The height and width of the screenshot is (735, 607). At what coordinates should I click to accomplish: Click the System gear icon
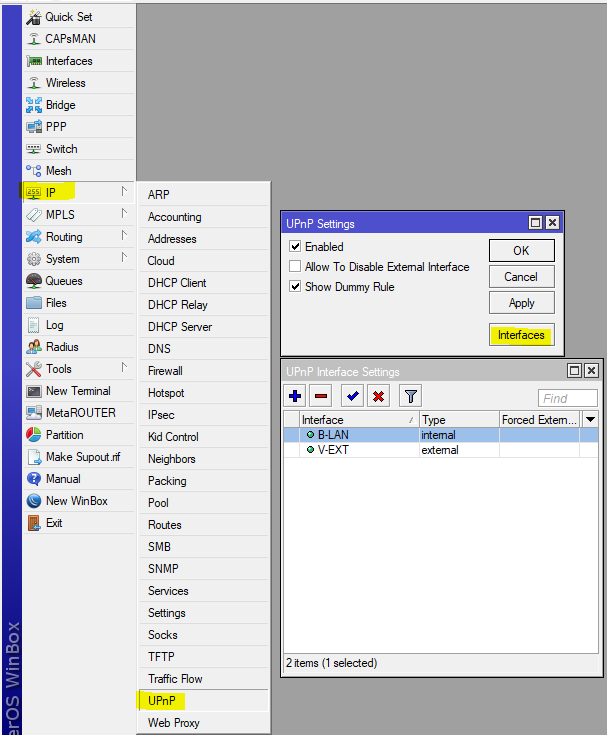(34, 259)
